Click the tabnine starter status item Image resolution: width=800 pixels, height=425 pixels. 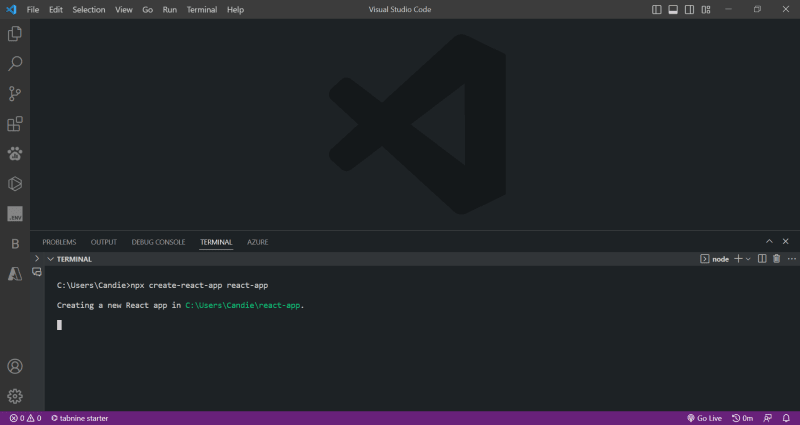coord(80,418)
